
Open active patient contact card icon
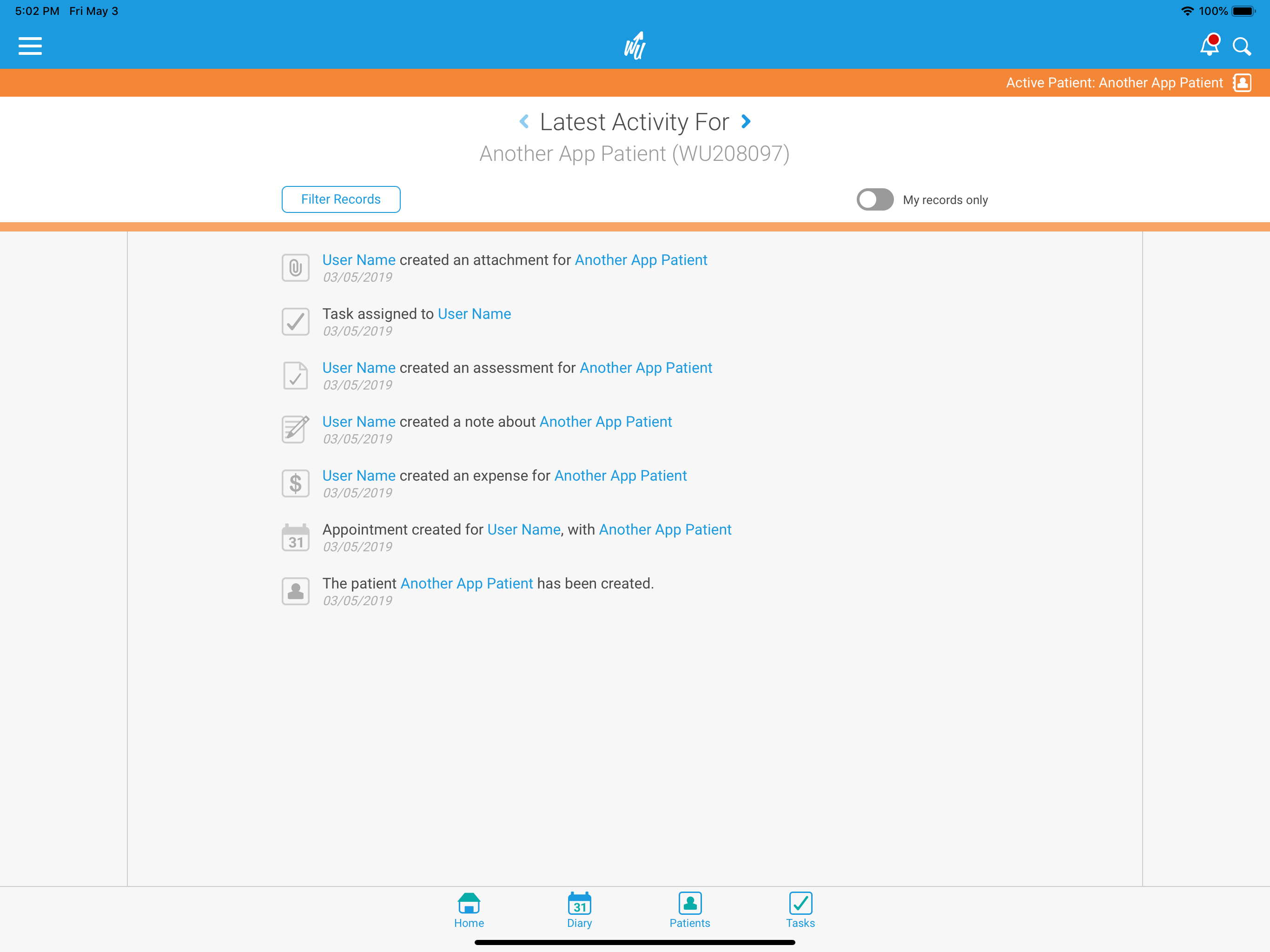tap(1243, 83)
